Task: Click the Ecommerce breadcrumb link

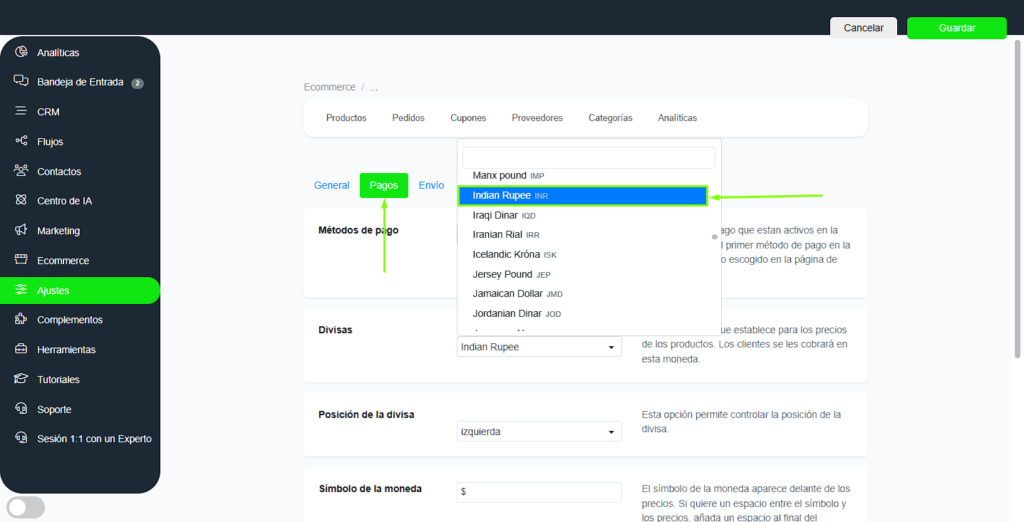Action: pyautogui.click(x=329, y=88)
